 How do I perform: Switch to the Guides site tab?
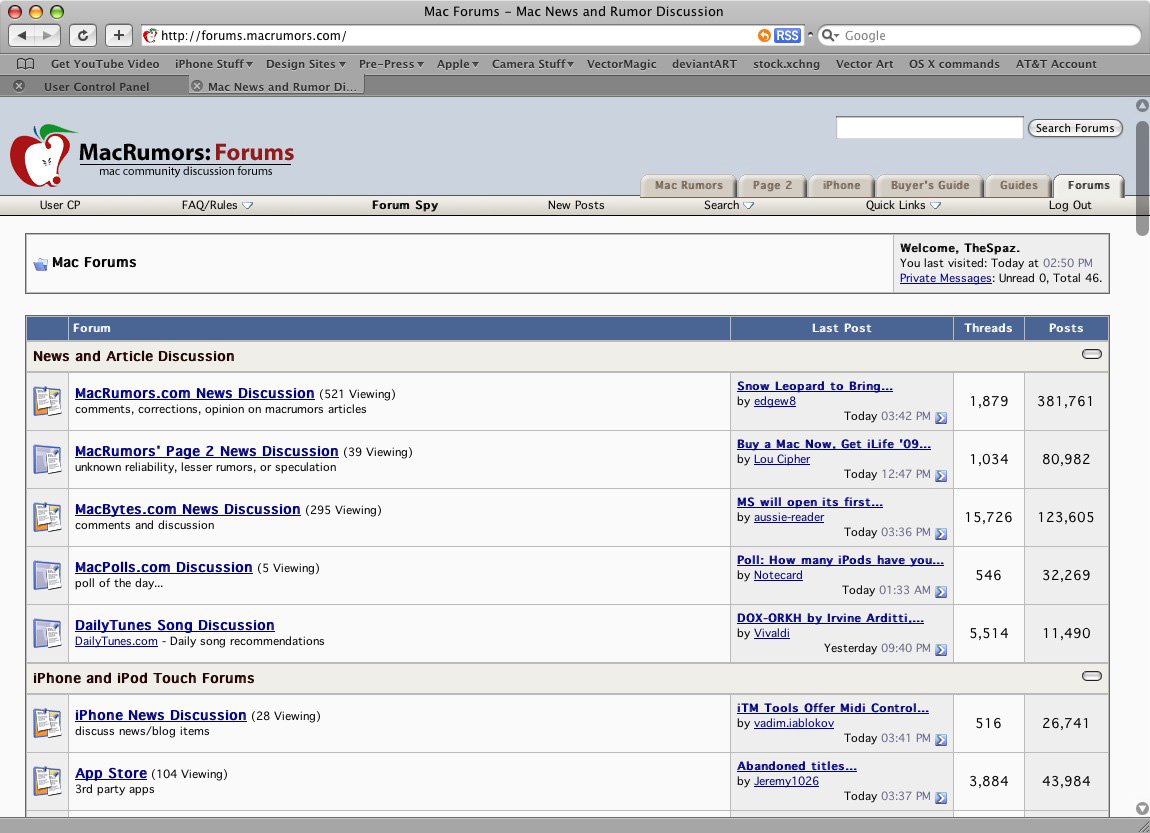(x=1019, y=186)
